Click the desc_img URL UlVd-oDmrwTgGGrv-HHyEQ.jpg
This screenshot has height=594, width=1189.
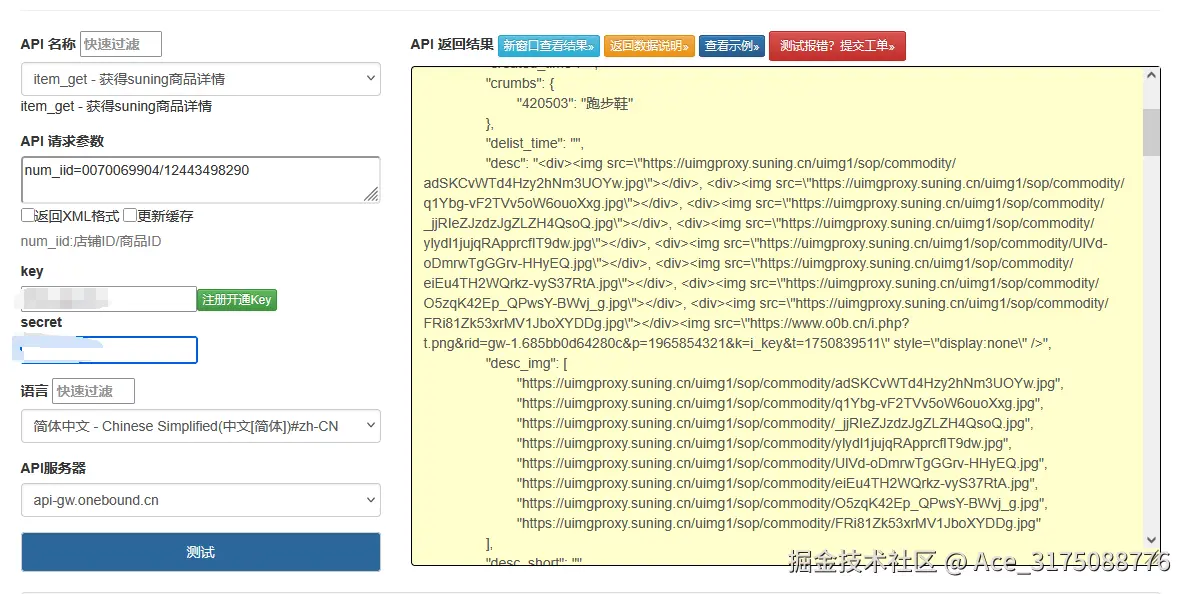tap(782, 463)
